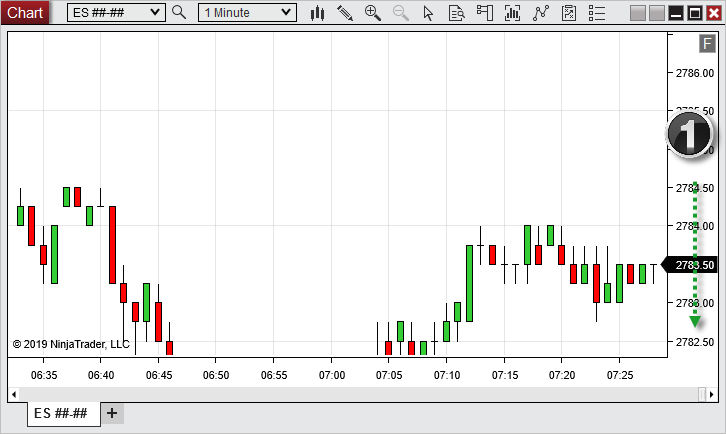Close the chart window with red X
Viewport: 726px width, 434px height.
coord(713,13)
